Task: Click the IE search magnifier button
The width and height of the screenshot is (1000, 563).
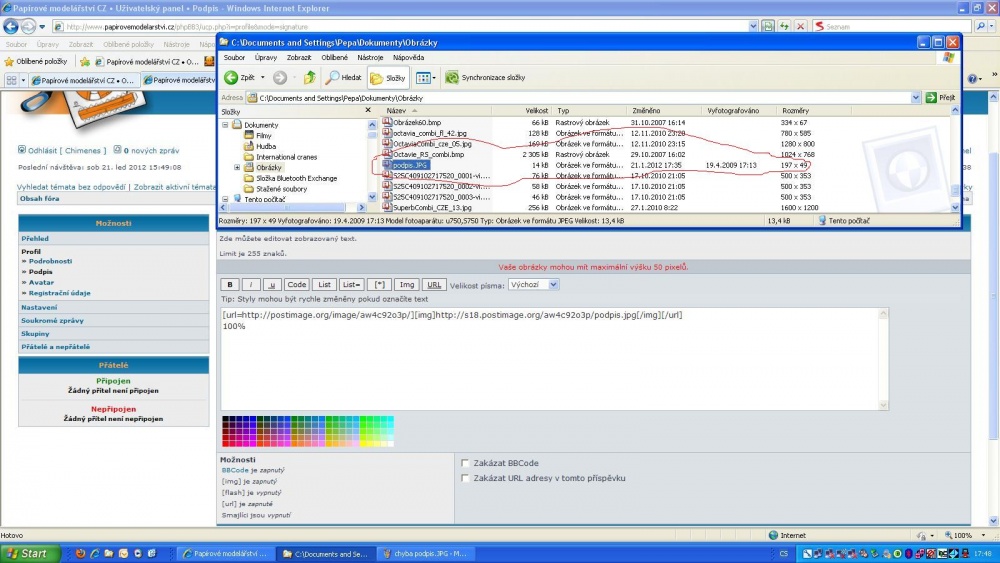Action: click(981, 26)
